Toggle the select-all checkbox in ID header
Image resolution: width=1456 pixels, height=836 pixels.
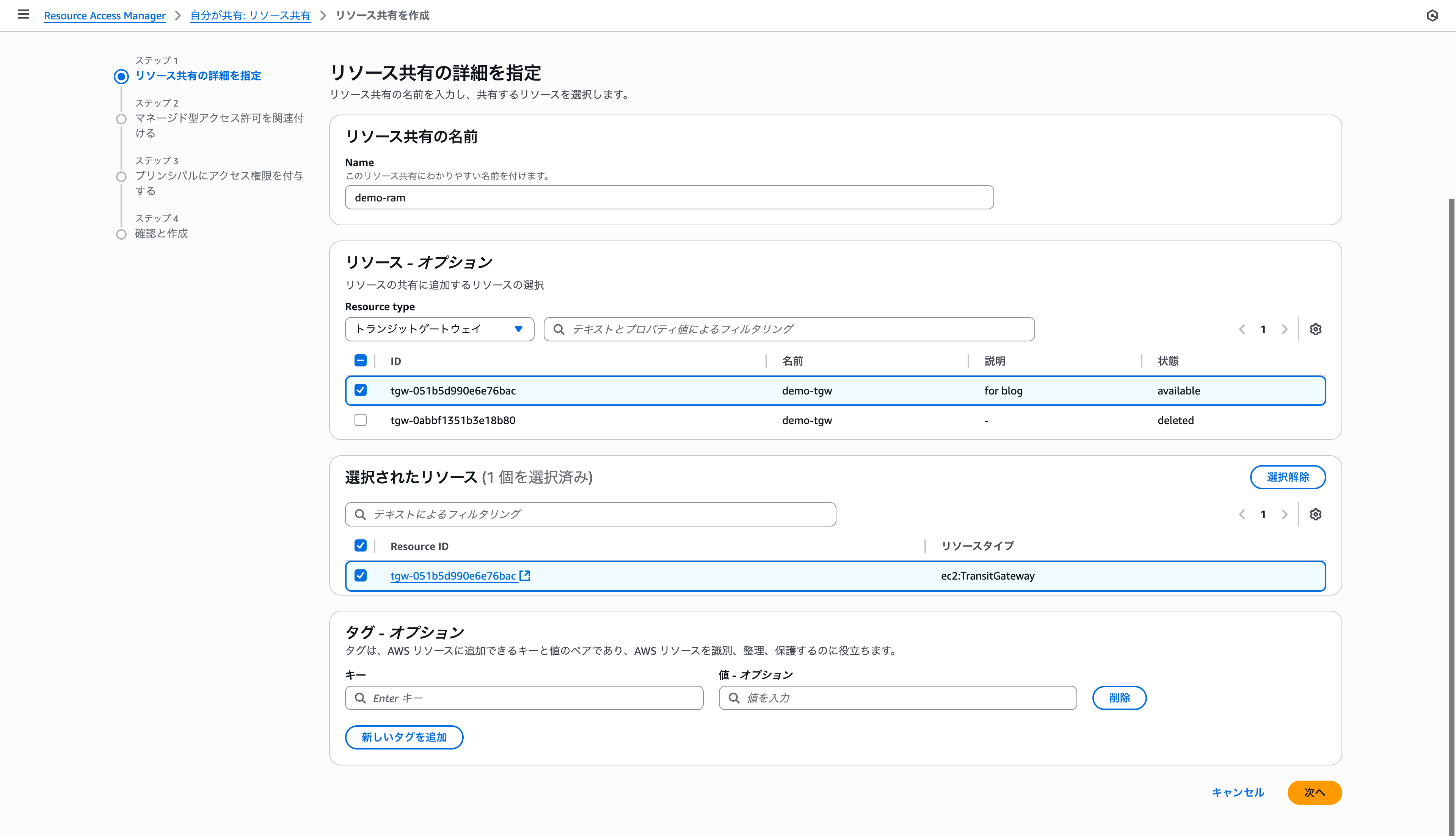tap(361, 361)
